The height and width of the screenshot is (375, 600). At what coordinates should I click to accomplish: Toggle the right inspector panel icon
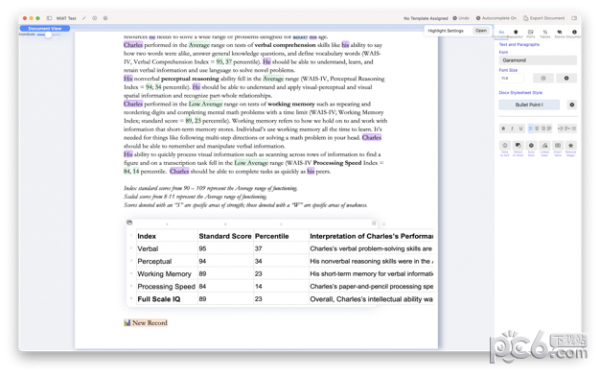tap(574, 18)
